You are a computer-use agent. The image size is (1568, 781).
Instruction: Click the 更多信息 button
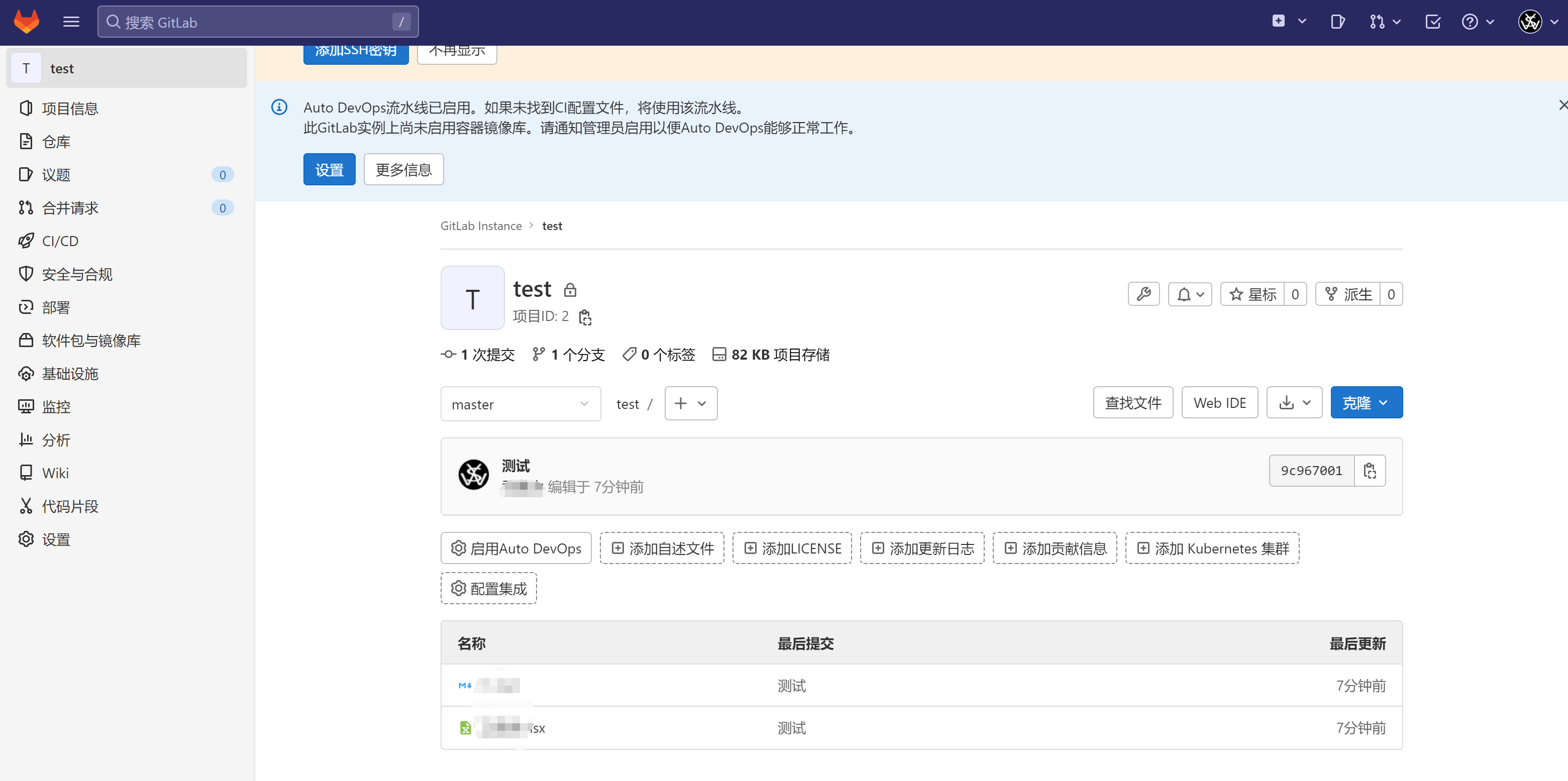pos(403,169)
